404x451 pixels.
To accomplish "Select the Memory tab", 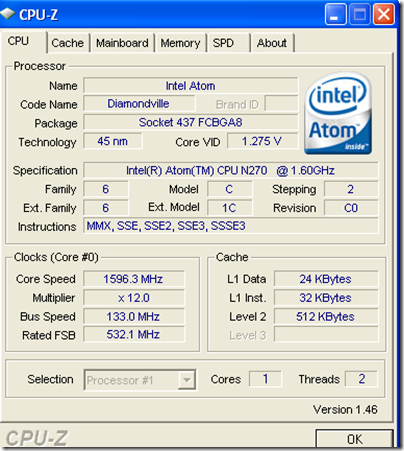I will click(x=180, y=43).
